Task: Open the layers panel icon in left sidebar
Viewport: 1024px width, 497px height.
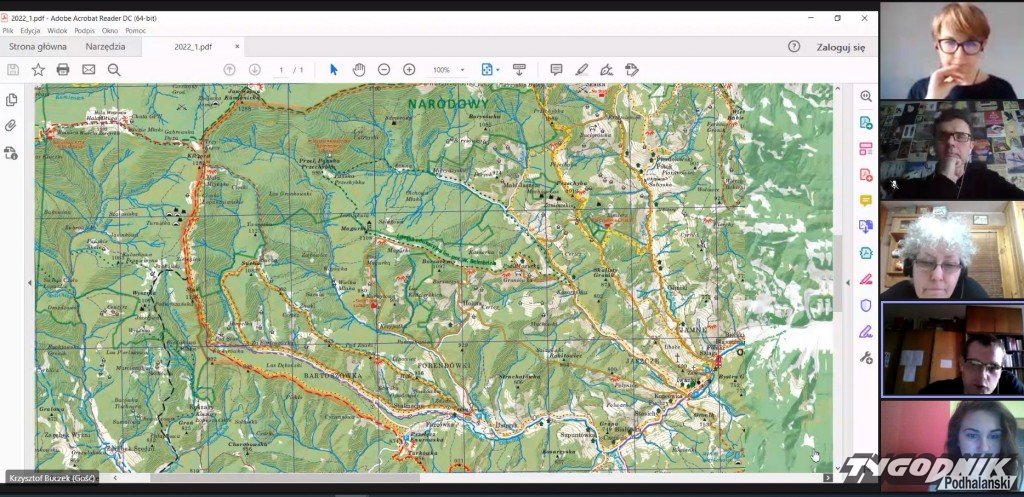Action: pos(11,153)
